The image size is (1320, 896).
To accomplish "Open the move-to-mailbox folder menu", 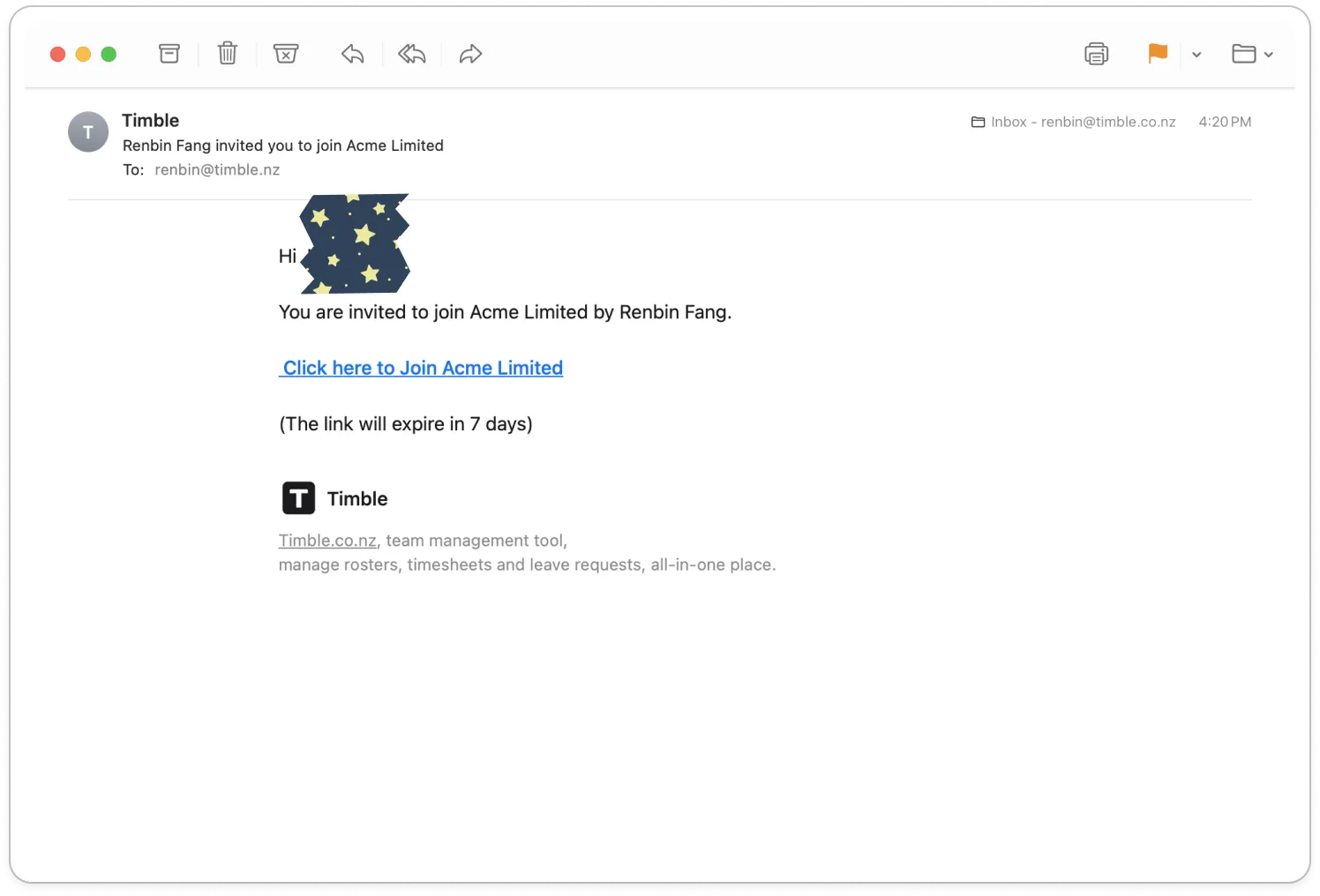I will pyautogui.click(x=1252, y=54).
